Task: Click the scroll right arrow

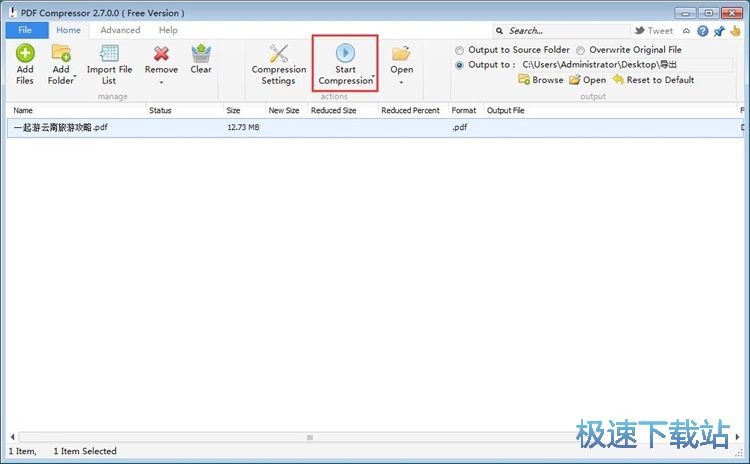Action: (737, 437)
